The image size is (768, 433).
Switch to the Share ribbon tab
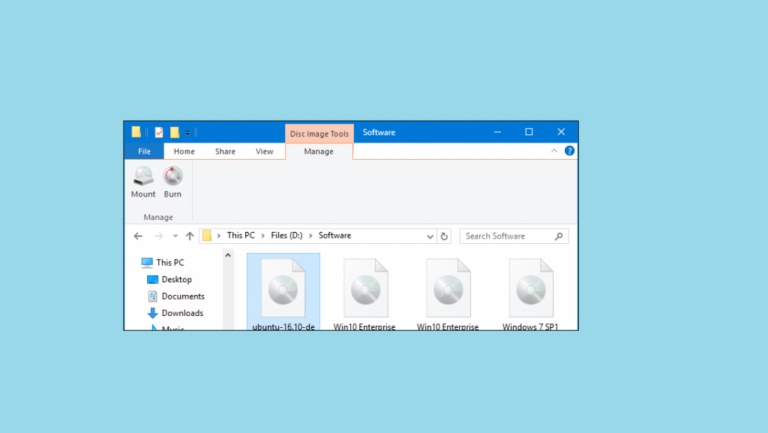pos(225,151)
